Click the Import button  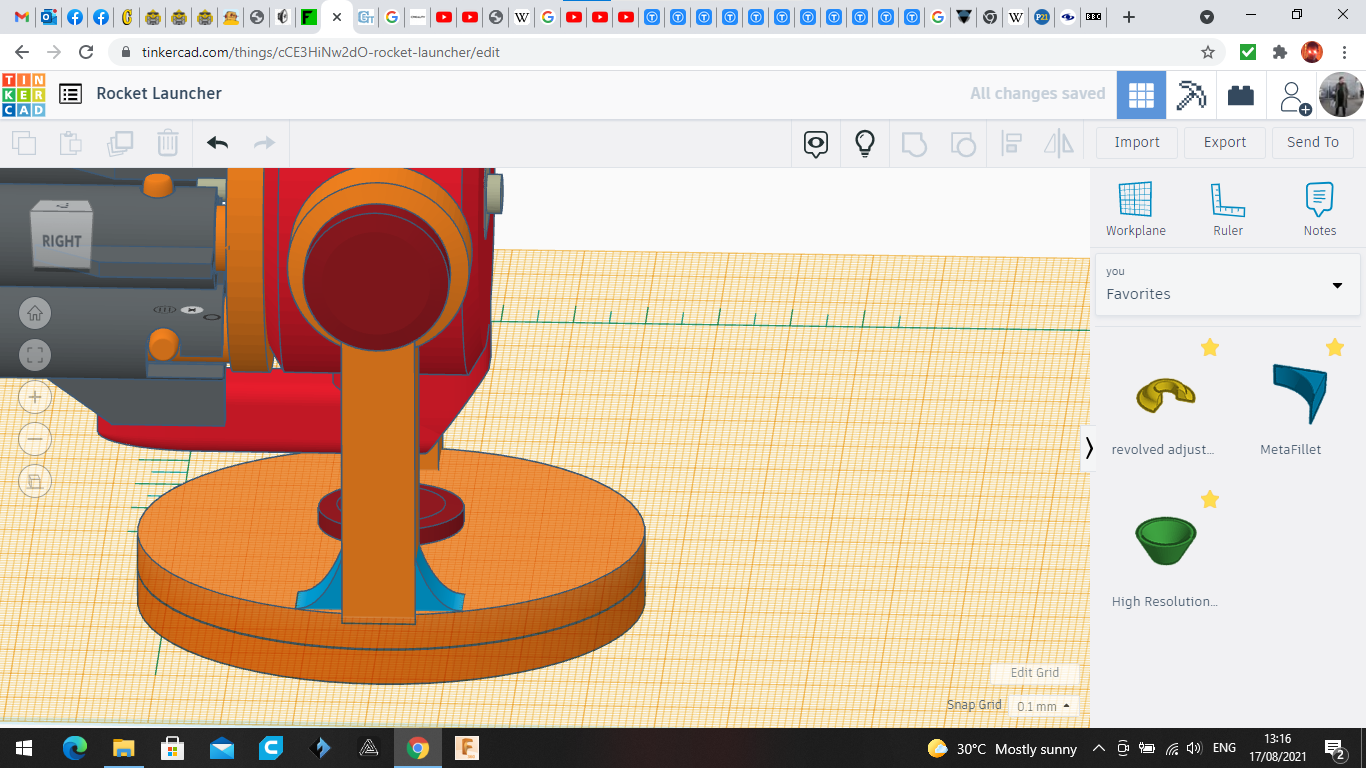click(x=1137, y=142)
